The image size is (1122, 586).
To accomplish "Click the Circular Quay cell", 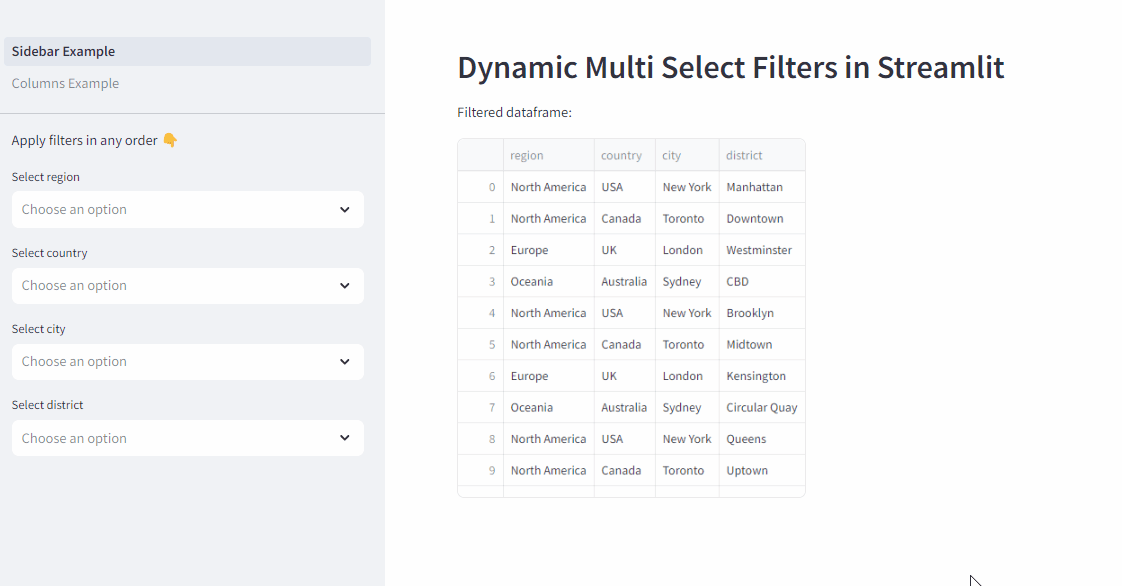I will [762, 407].
